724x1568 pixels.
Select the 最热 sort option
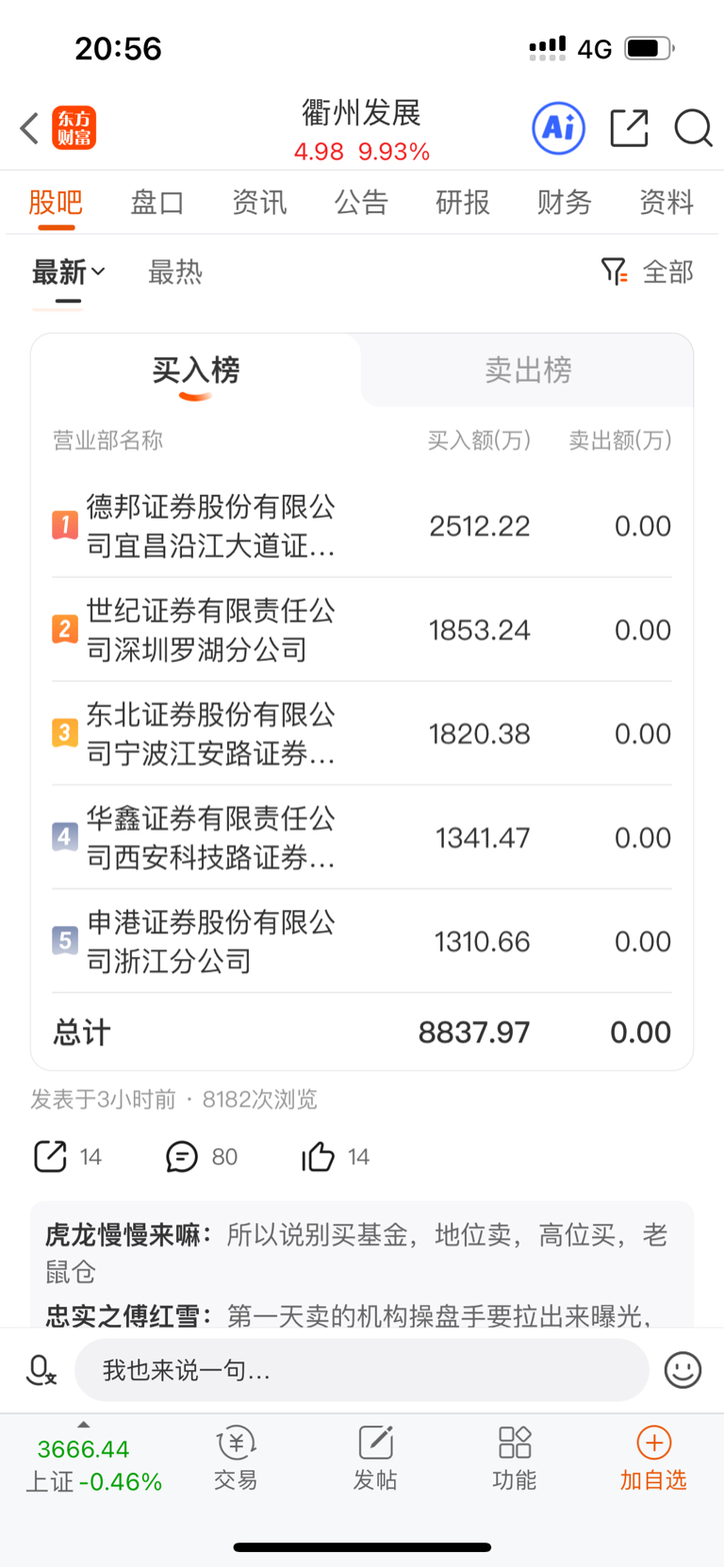pos(175,272)
